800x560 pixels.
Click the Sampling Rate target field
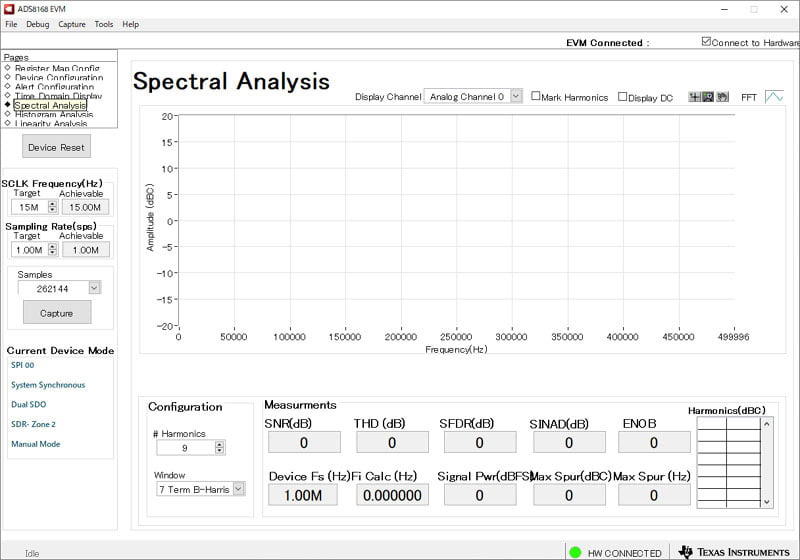(30, 250)
